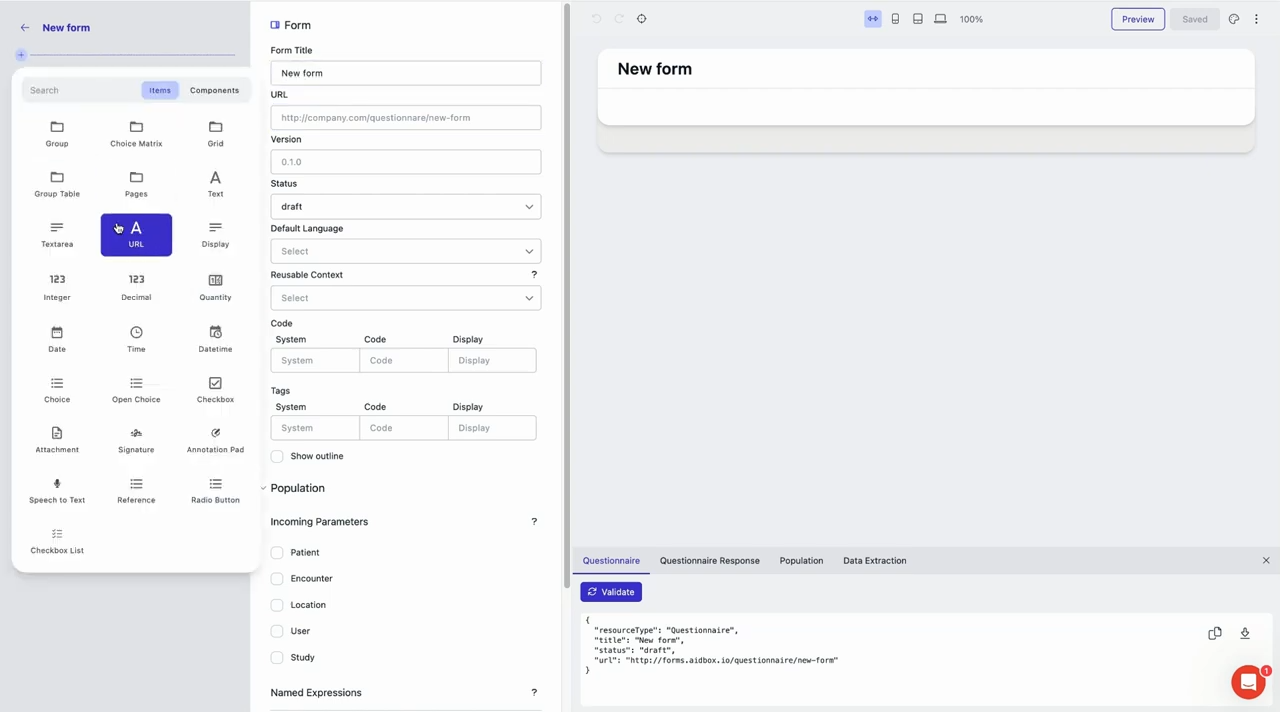Switch to mobile preview mode
The width and height of the screenshot is (1280, 712).
tap(895, 18)
